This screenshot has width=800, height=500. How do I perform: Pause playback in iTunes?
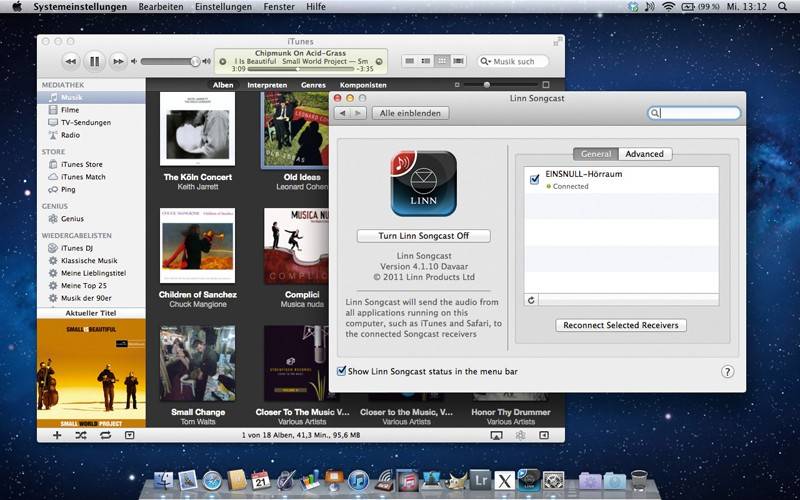tap(94, 62)
